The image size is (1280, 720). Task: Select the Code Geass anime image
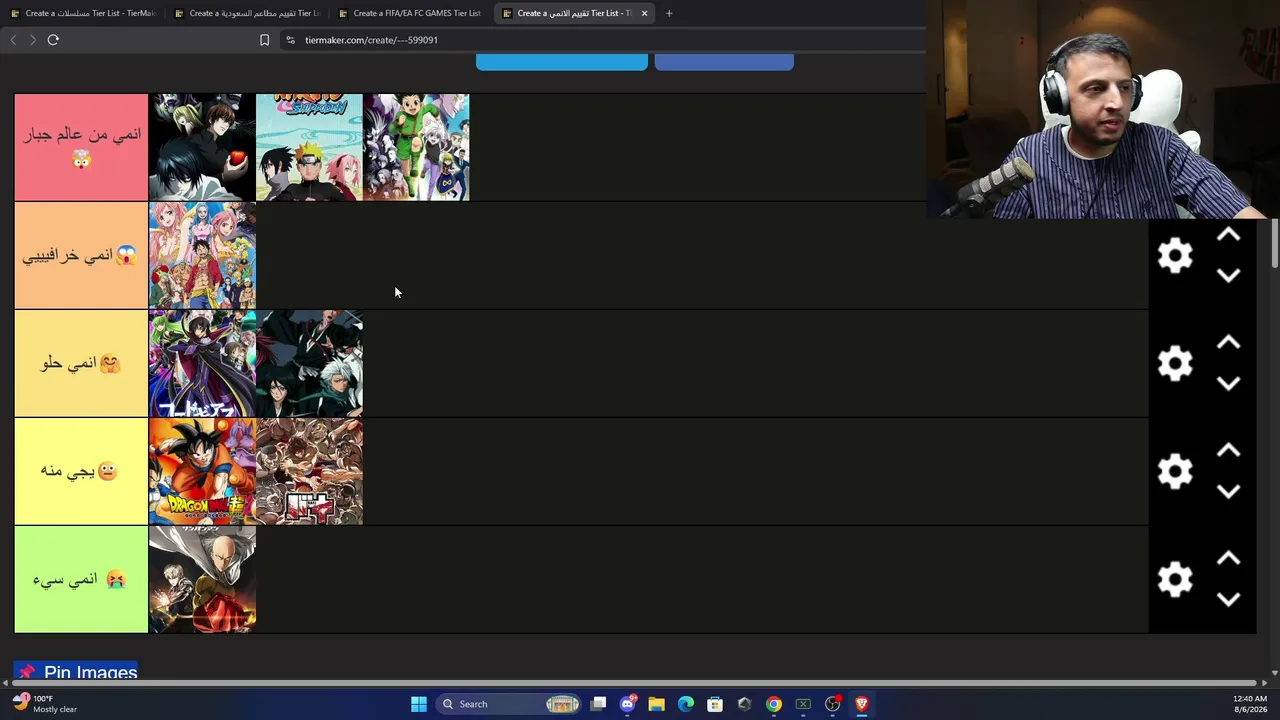202,363
